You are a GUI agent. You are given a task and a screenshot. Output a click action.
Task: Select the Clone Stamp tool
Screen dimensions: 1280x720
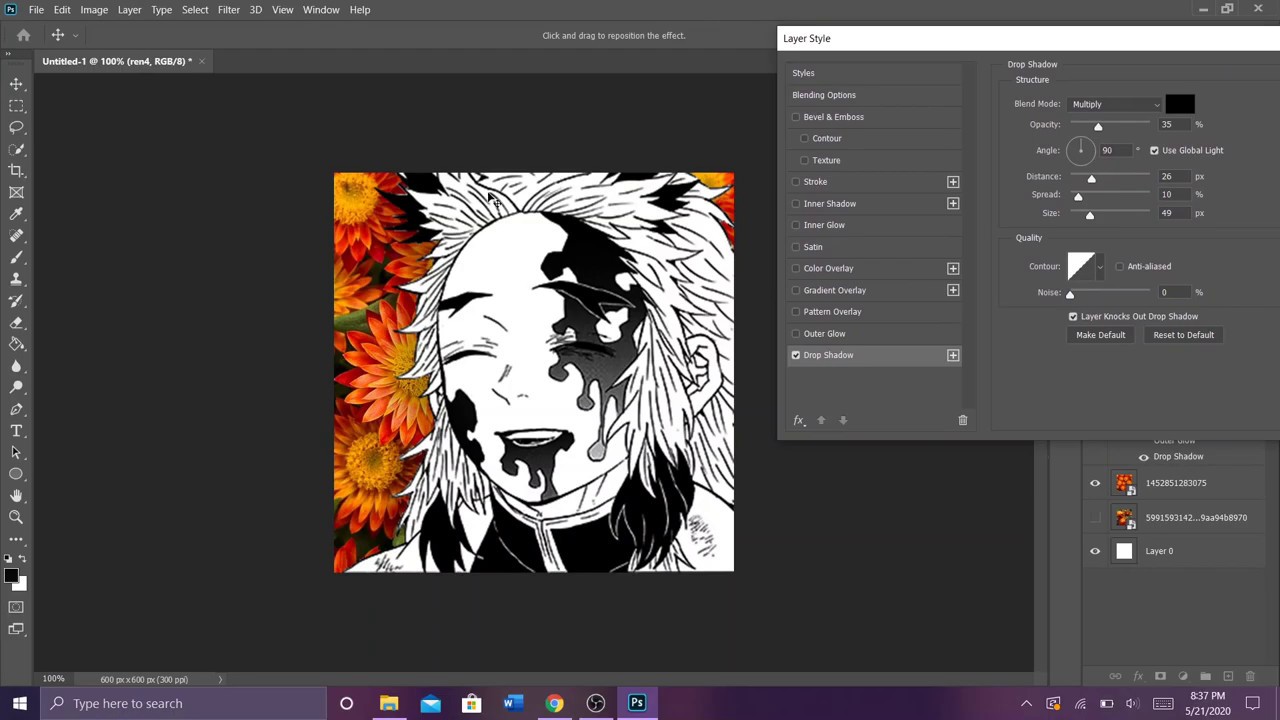(x=16, y=279)
